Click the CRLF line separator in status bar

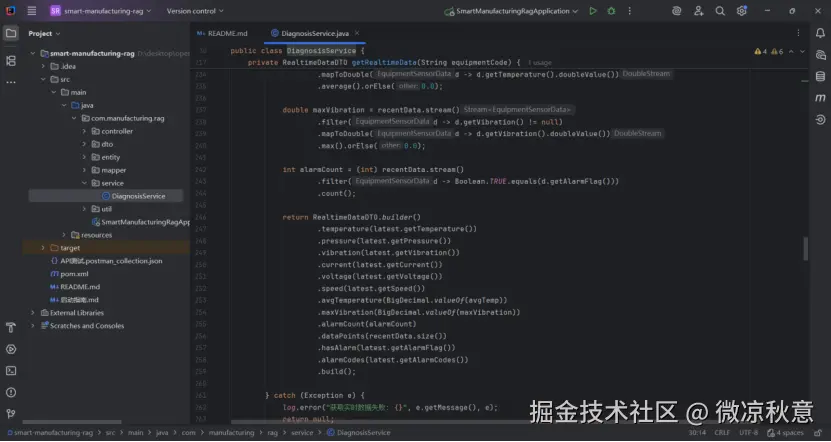(722, 433)
